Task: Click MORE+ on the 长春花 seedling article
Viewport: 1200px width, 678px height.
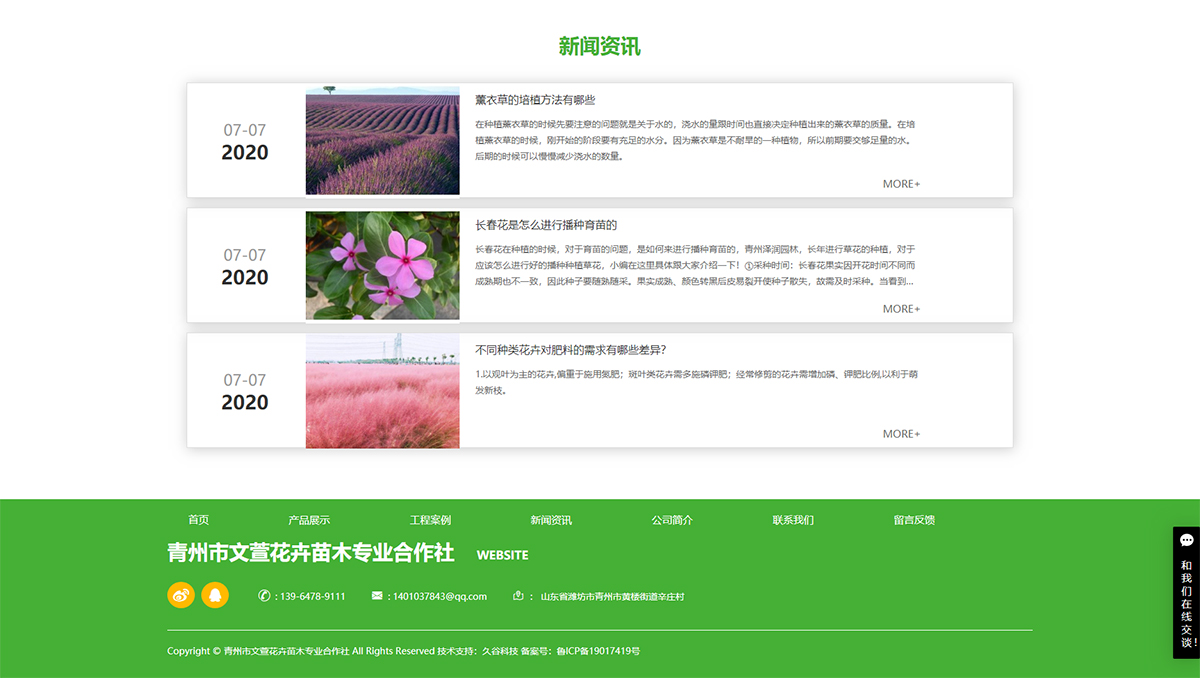Action: pyautogui.click(x=901, y=309)
